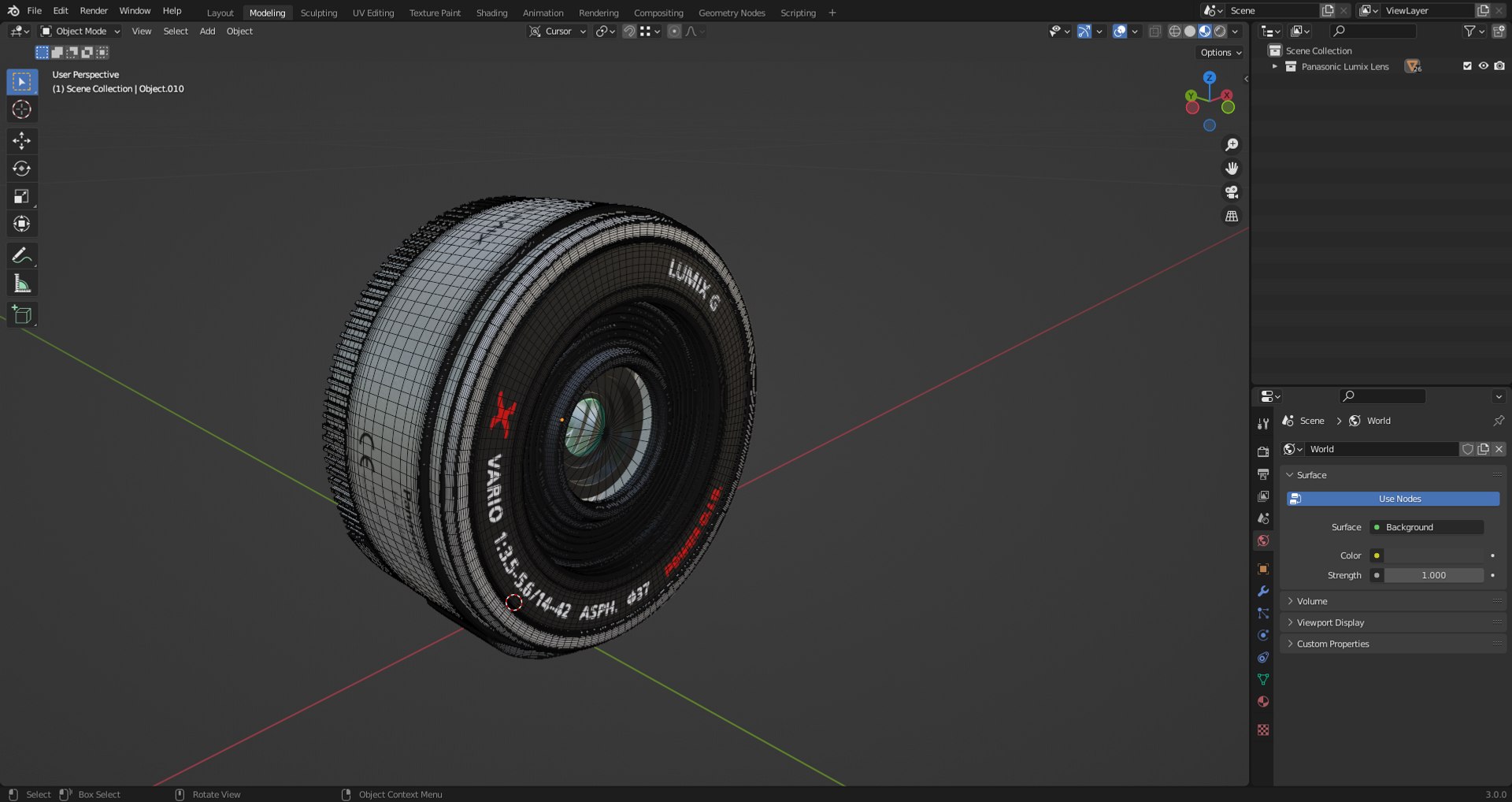Open the Physics properties tab
The image size is (1512, 802).
[1263, 635]
